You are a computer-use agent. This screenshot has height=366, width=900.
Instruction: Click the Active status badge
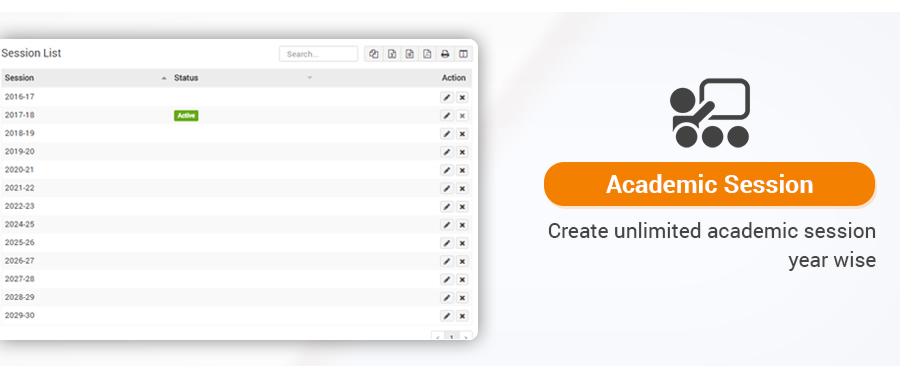click(186, 115)
